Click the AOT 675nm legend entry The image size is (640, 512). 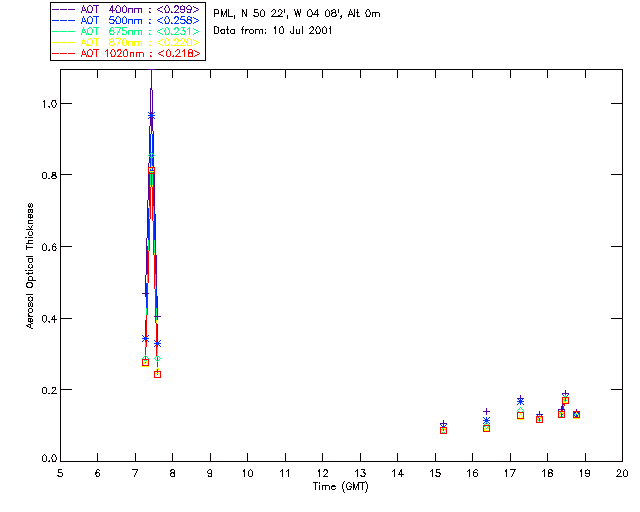point(126,31)
